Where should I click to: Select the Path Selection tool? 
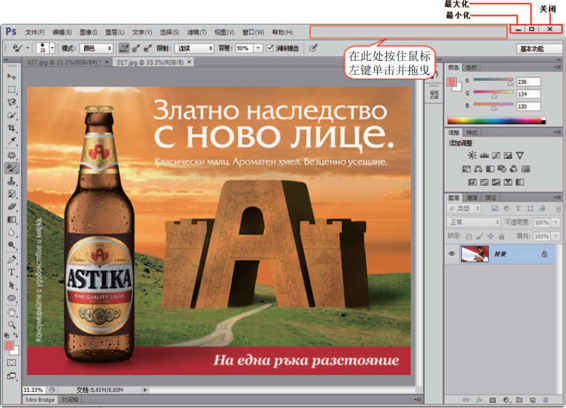click(x=12, y=285)
